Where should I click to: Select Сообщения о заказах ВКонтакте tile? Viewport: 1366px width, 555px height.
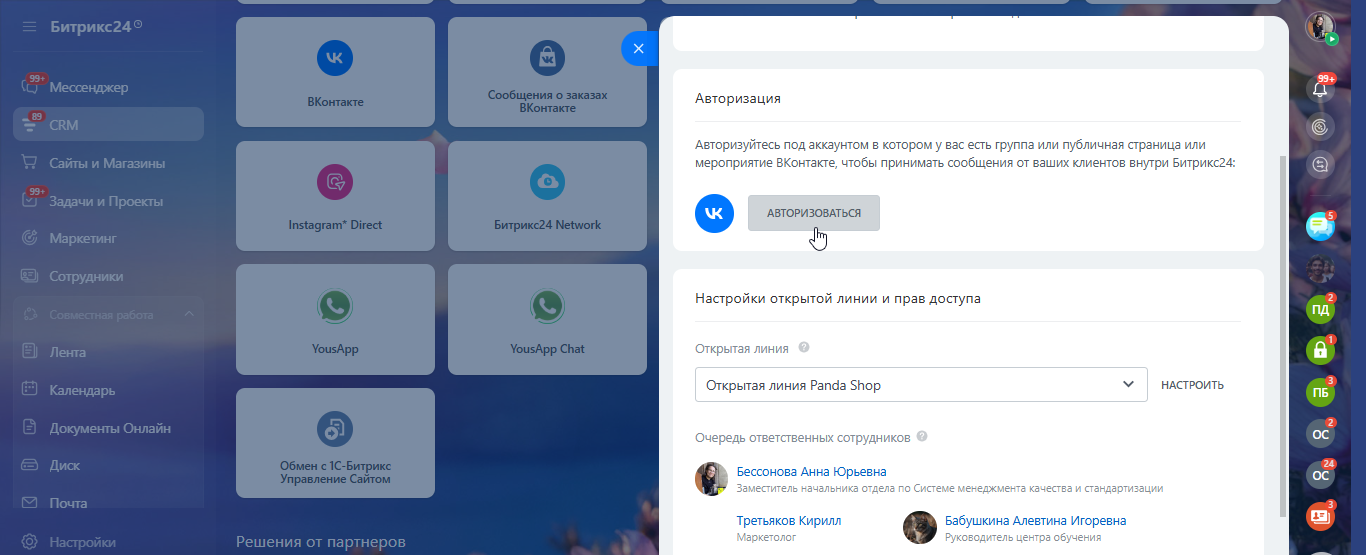(547, 71)
